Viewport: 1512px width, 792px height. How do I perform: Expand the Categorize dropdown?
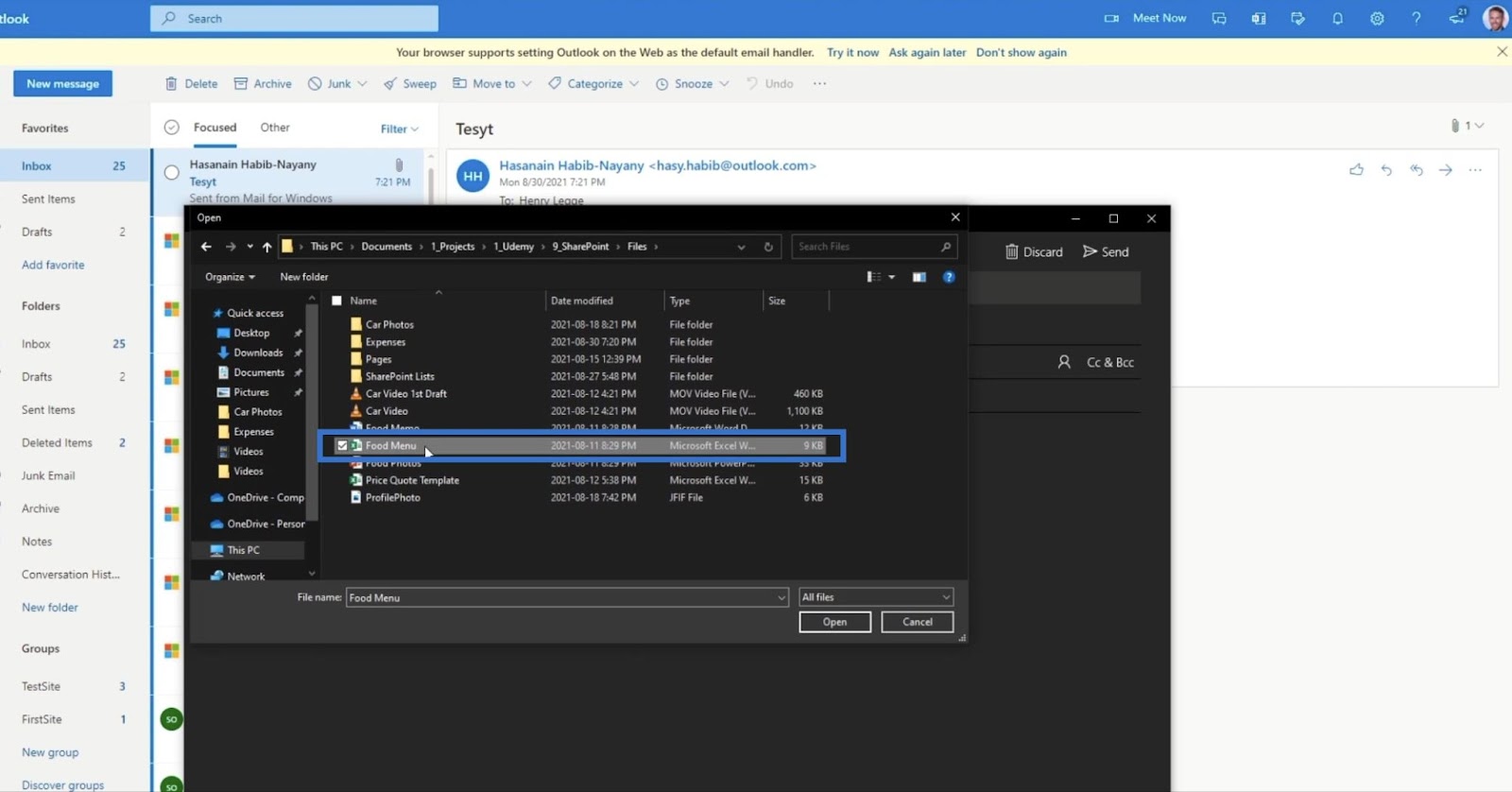pyautogui.click(x=634, y=83)
